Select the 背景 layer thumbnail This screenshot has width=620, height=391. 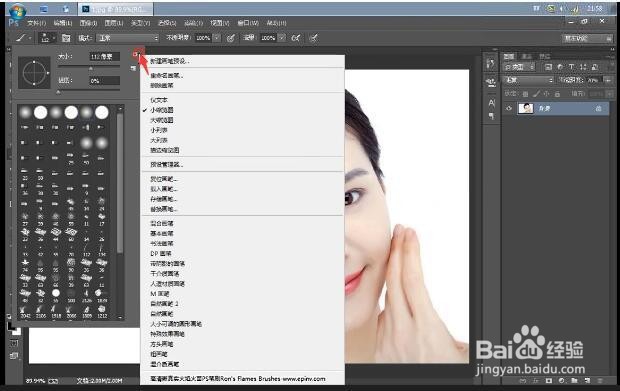[x=525, y=108]
